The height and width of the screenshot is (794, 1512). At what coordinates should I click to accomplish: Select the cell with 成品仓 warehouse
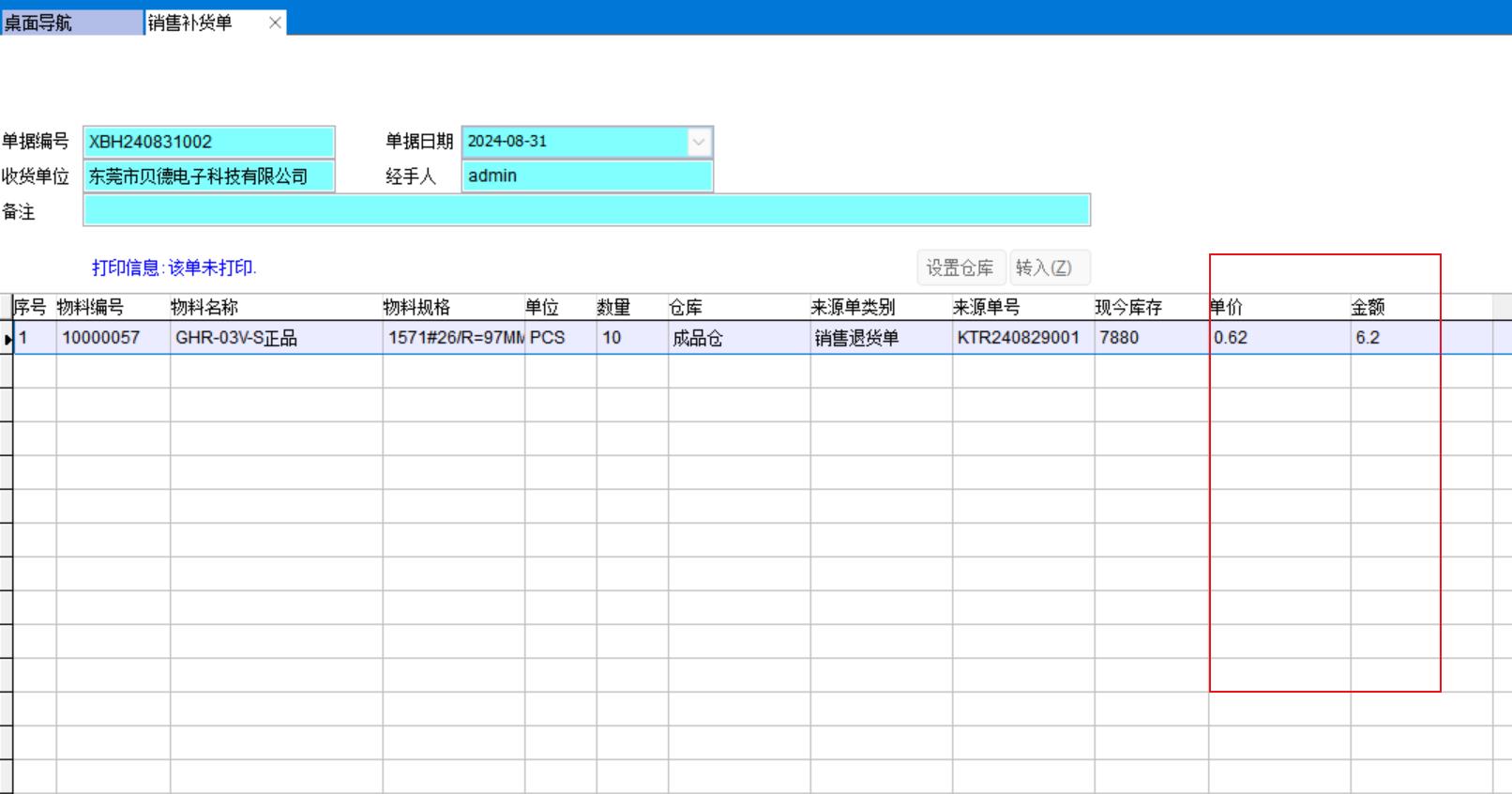[x=738, y=338]
